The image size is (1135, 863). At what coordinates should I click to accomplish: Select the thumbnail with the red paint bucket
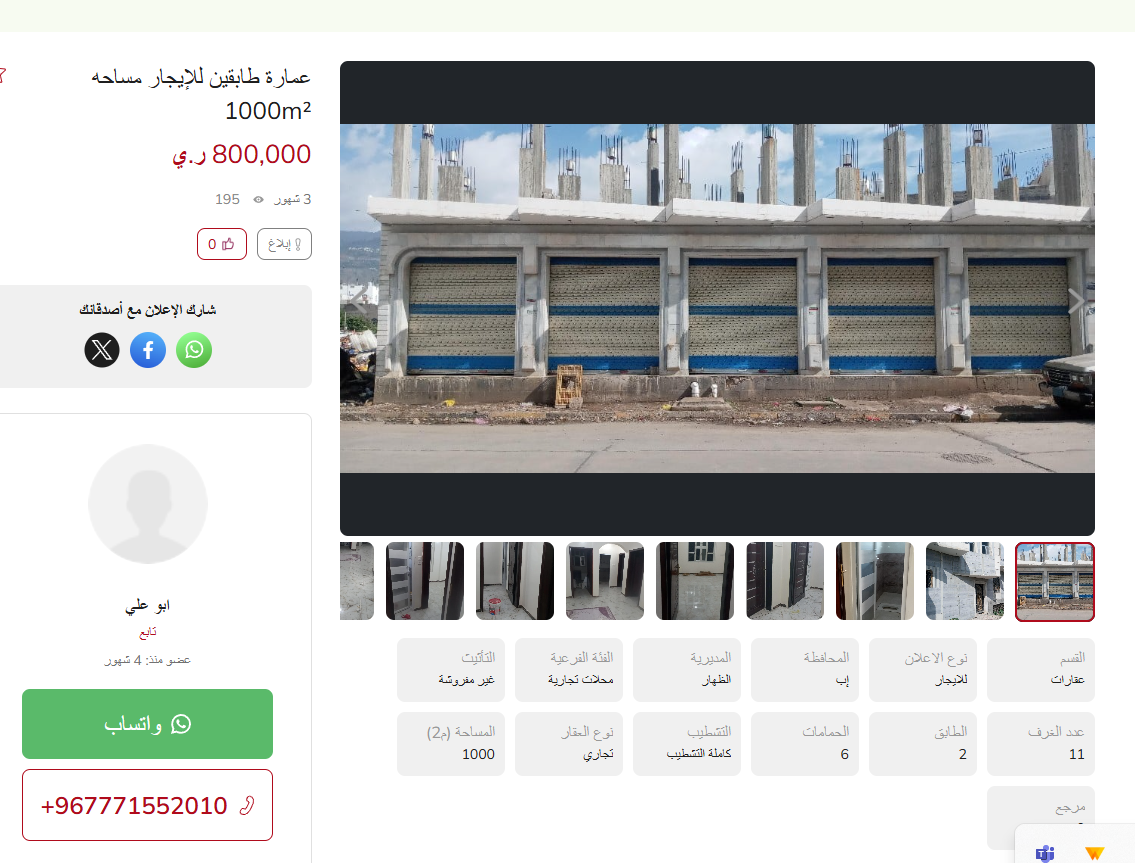click(515, 581)
